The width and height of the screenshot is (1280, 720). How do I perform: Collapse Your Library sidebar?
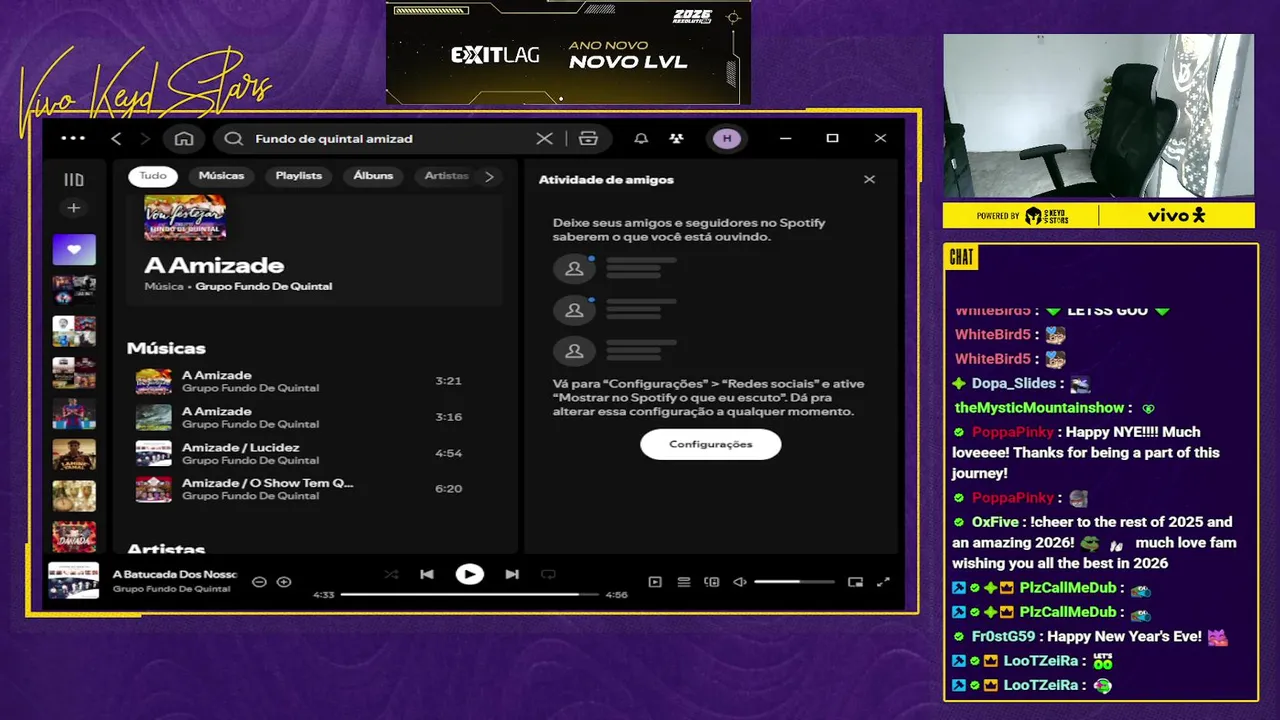click(x=74, y=180)
